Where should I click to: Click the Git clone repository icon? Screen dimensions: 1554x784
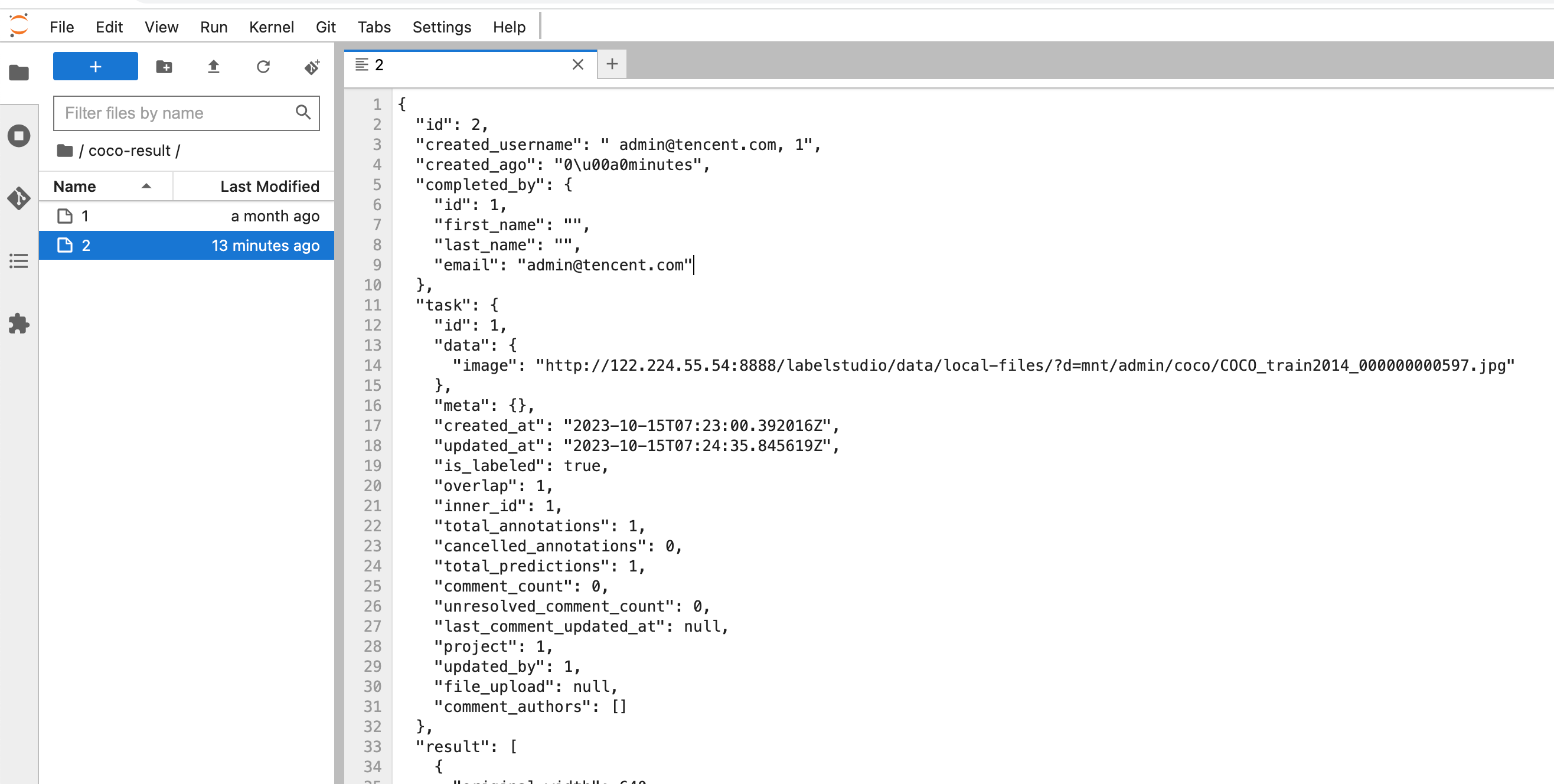(x=312, y=66)
